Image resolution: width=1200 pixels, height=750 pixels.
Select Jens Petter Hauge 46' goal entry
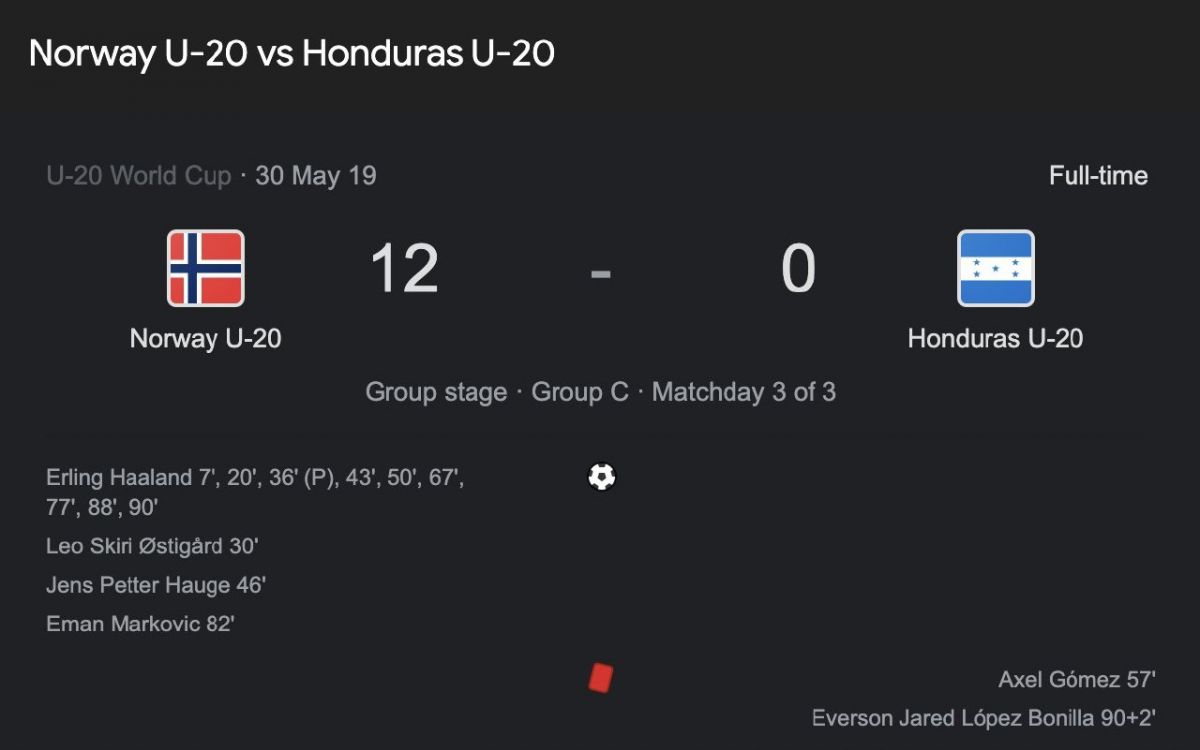pos(156,585)
